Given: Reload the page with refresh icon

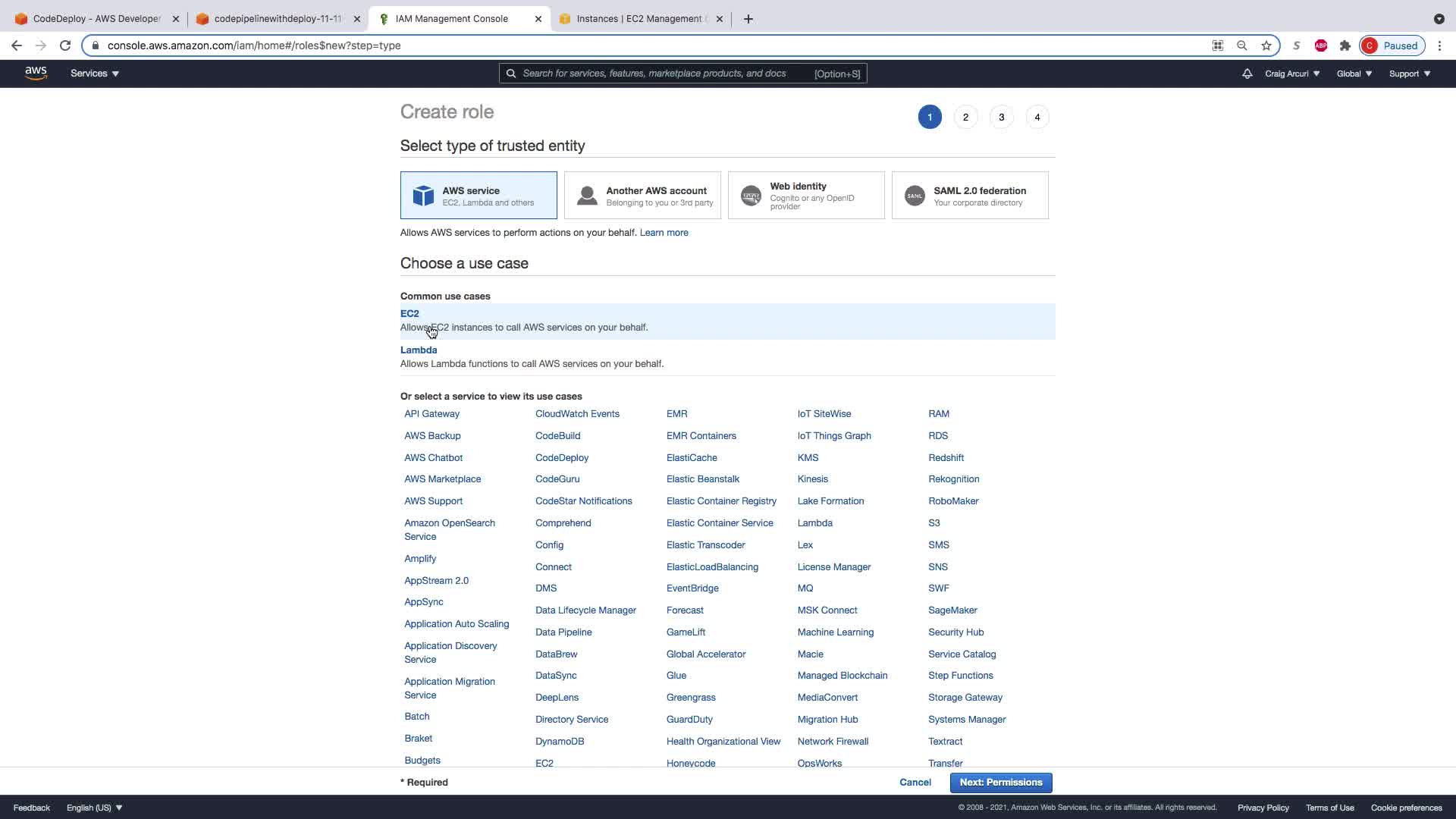Looking at the screenshot, I should click(x=65, y=45).
